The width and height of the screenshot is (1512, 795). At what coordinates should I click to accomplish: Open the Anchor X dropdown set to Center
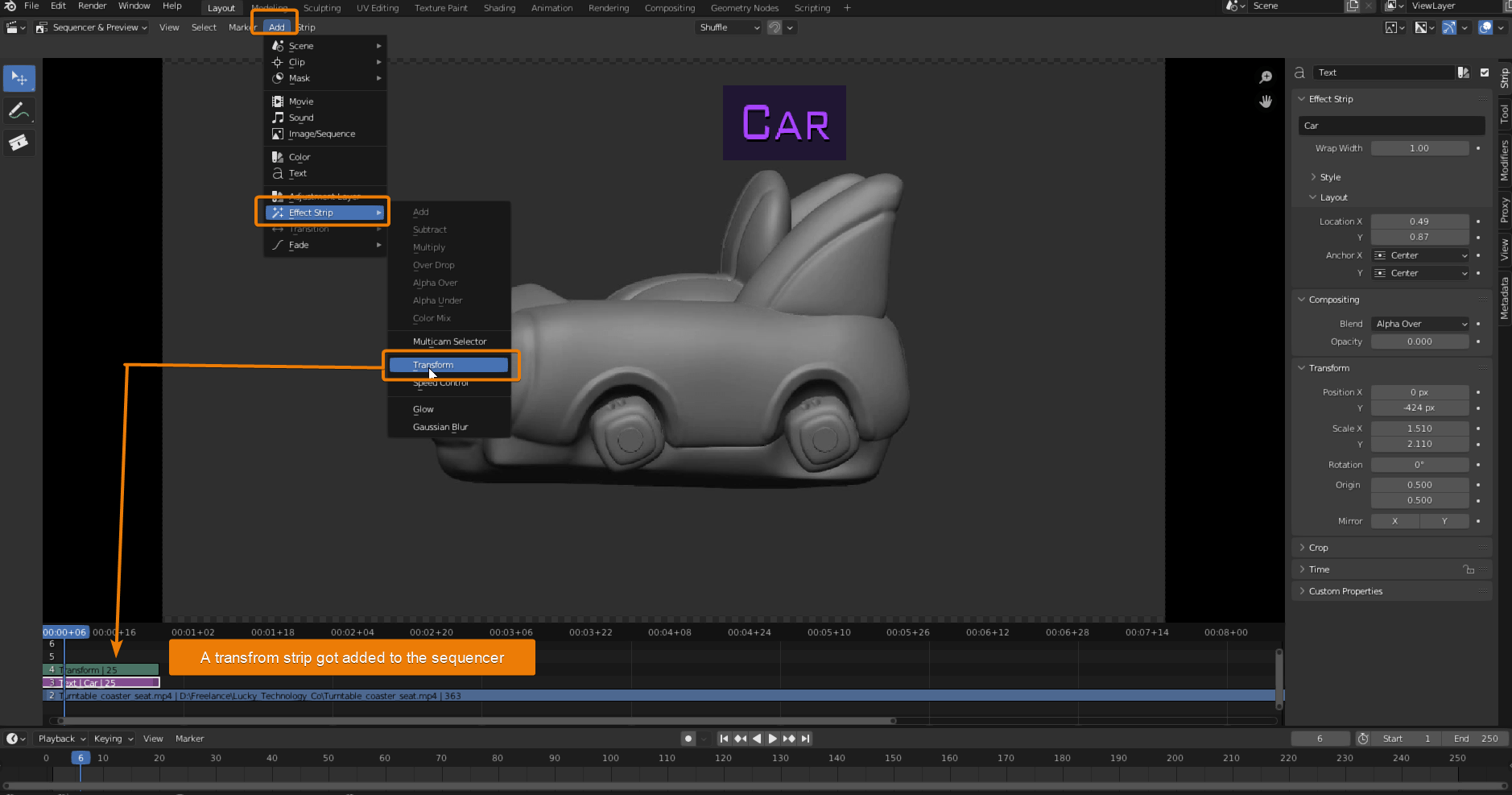1419,255
